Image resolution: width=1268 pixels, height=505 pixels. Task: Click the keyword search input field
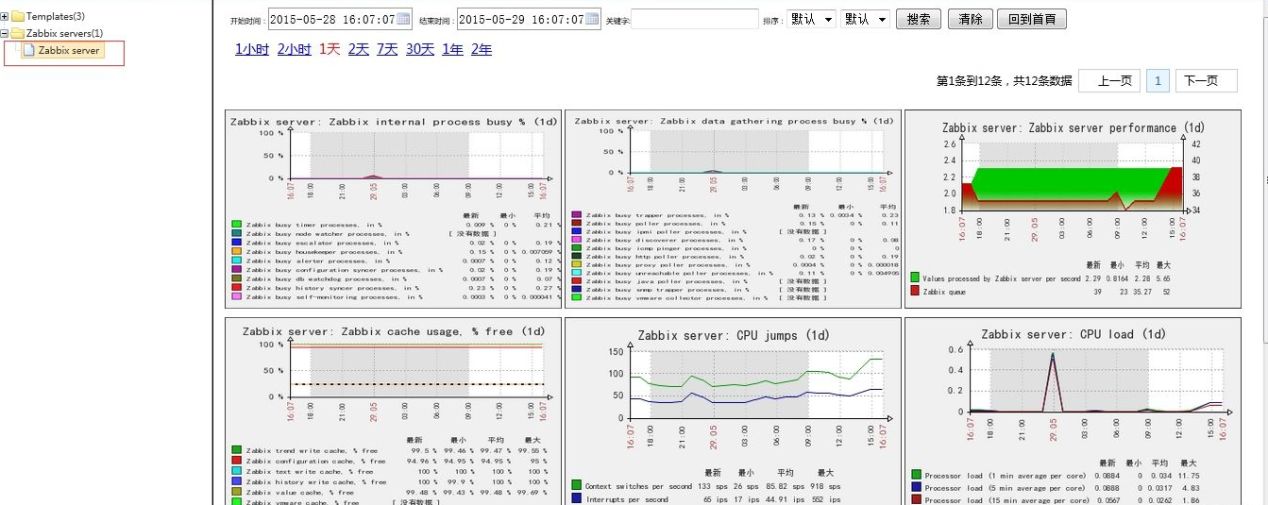(x=695, y=19)
